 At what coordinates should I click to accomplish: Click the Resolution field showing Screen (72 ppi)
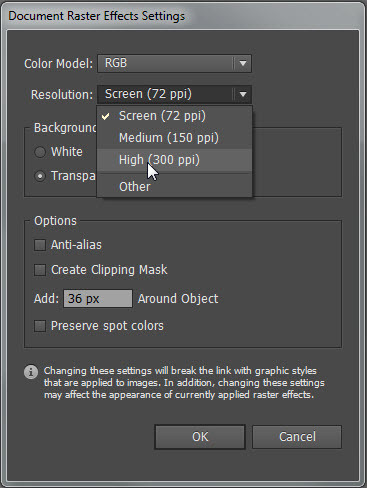pos(174,94)
